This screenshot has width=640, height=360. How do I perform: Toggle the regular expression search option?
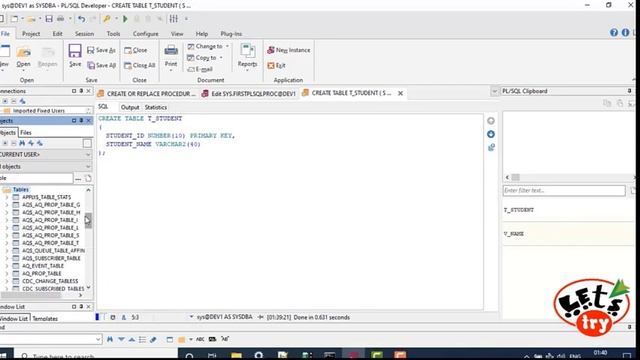pyautogui.click(x=225, y=339)
